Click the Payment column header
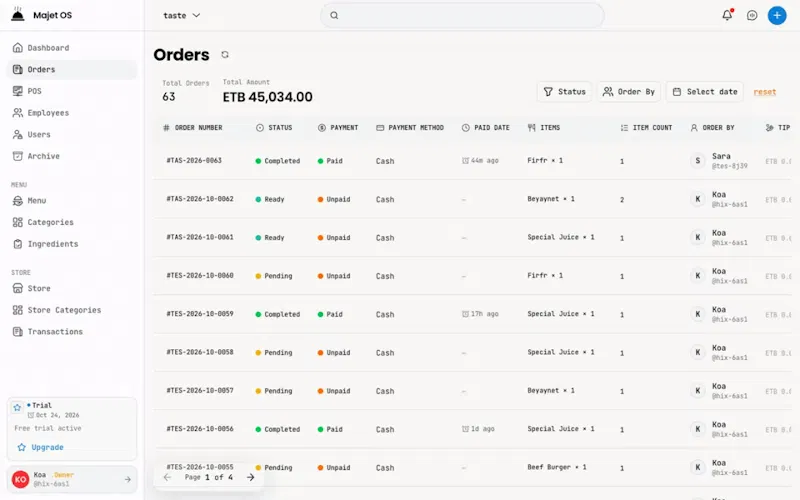Viewport: 800px width, 500px height. [338, 128]
